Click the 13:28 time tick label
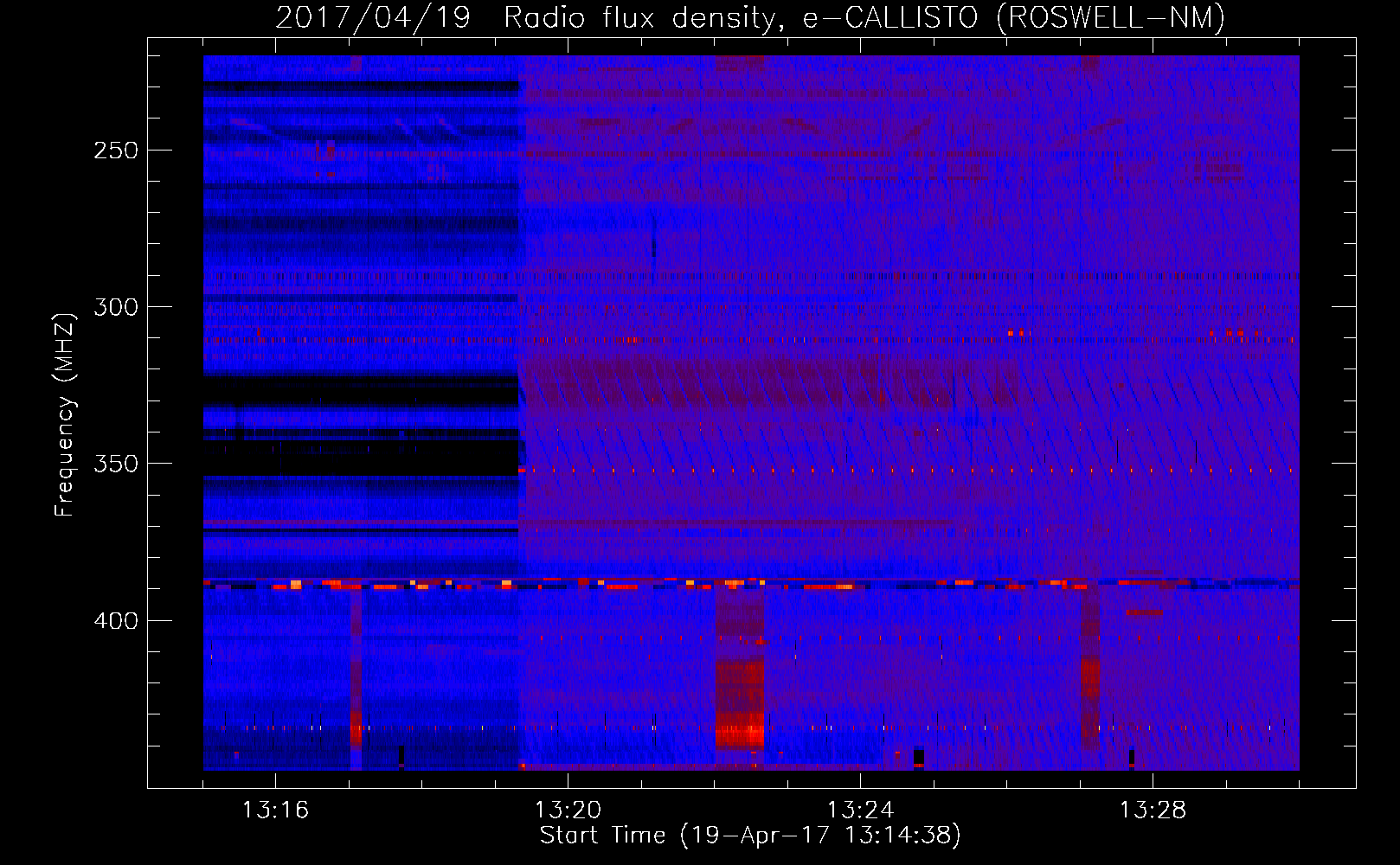 click(x=1153, y=810)
